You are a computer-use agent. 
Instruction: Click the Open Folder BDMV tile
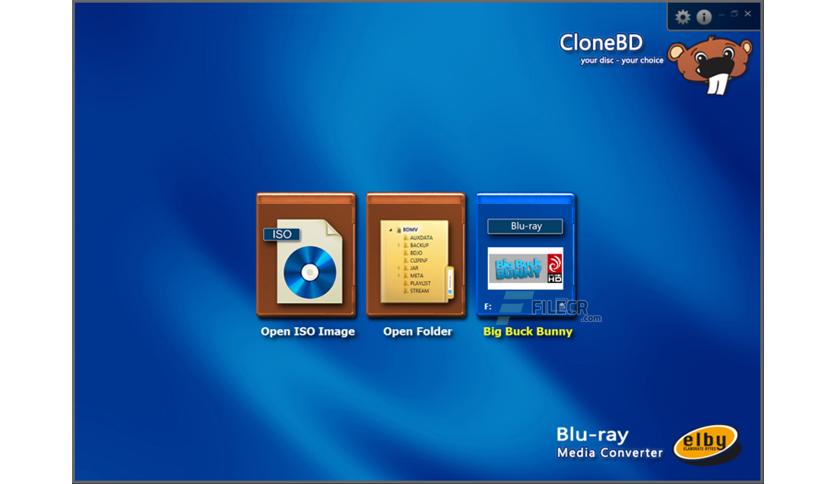(x=416, y=255)
